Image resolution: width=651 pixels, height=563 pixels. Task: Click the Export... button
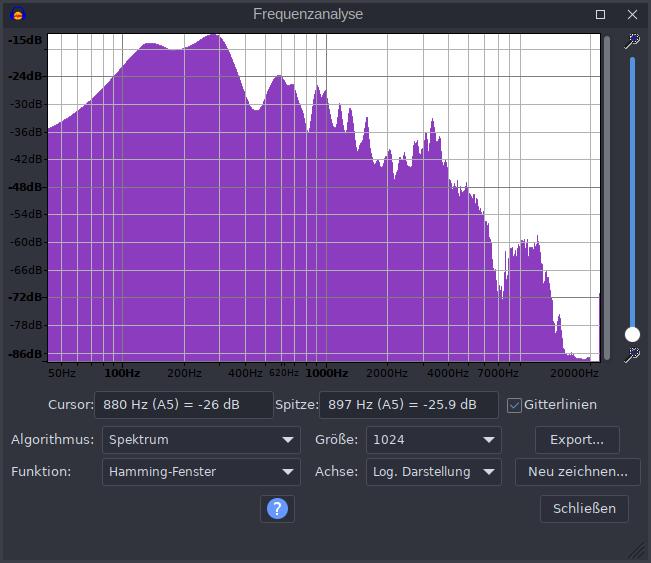577,440
